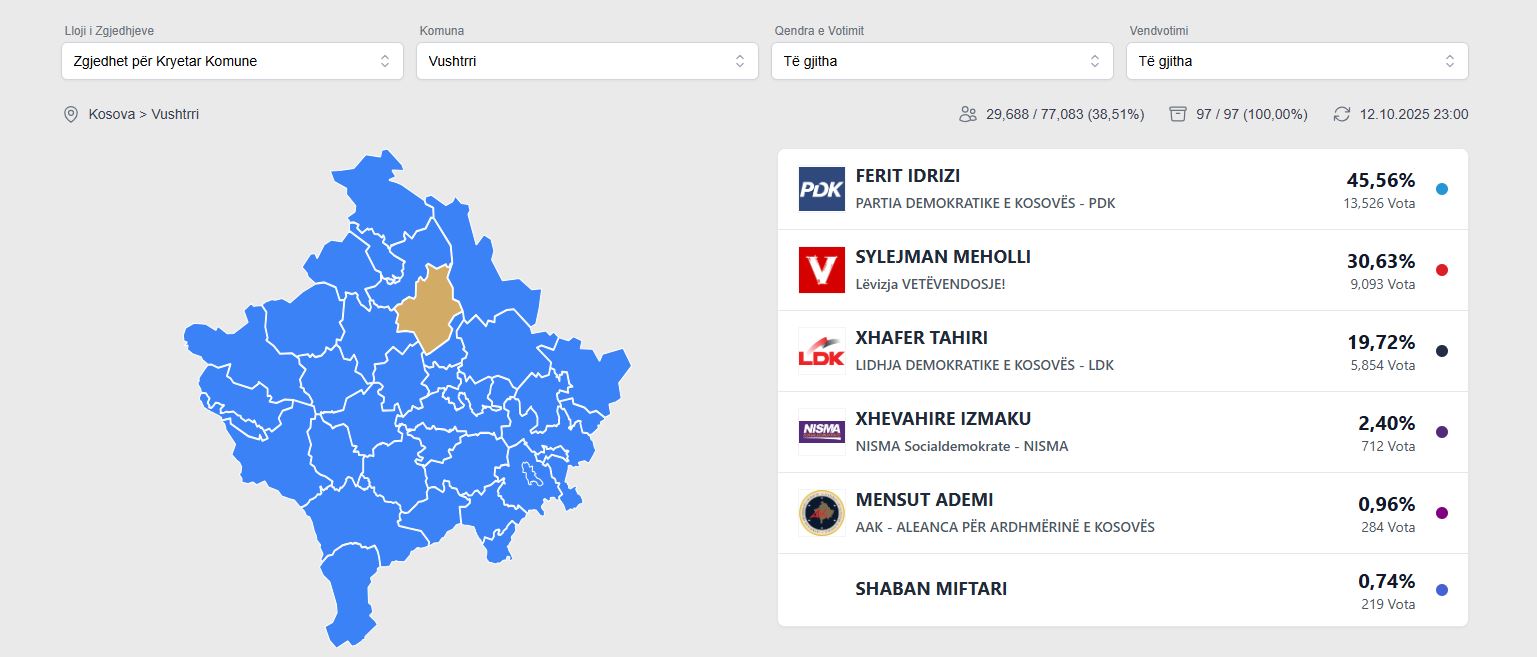Open the Komuna dropdown showing Vushtrri

click(587, 61)
